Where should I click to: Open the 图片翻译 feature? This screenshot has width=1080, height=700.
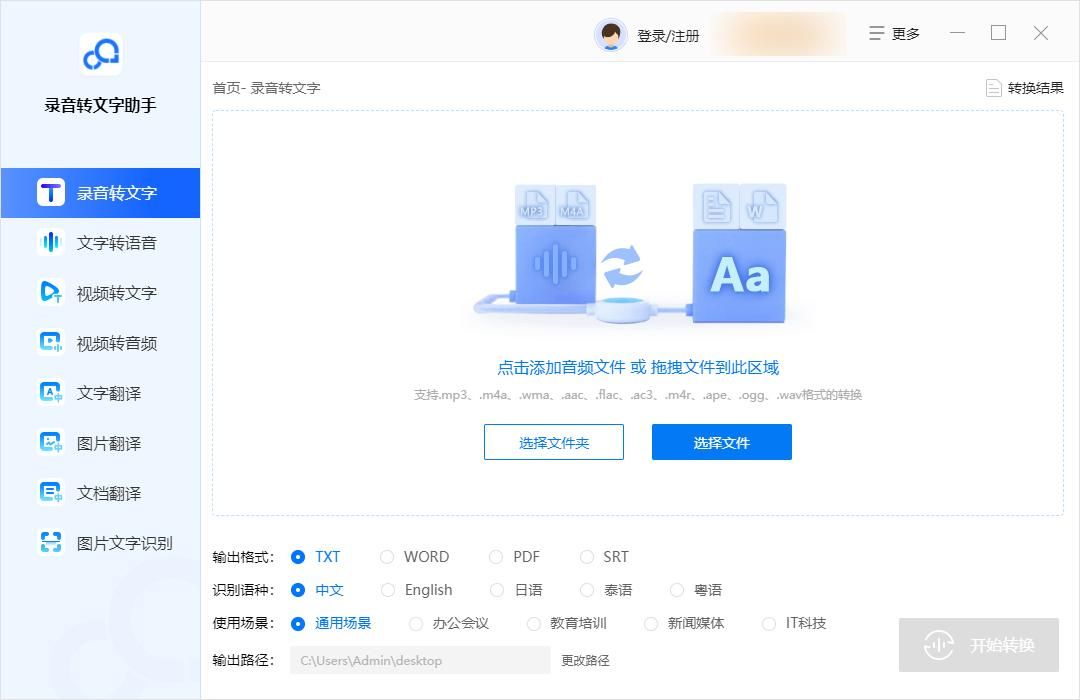click(100, 442)
